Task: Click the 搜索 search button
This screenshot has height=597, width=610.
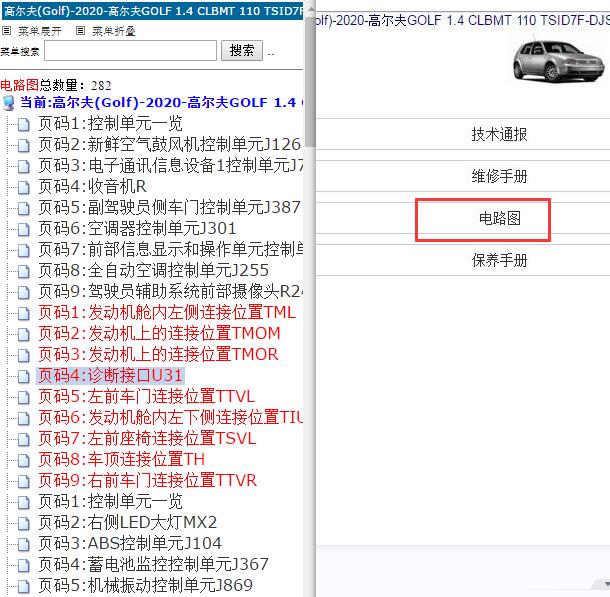Action: (242, 51)
